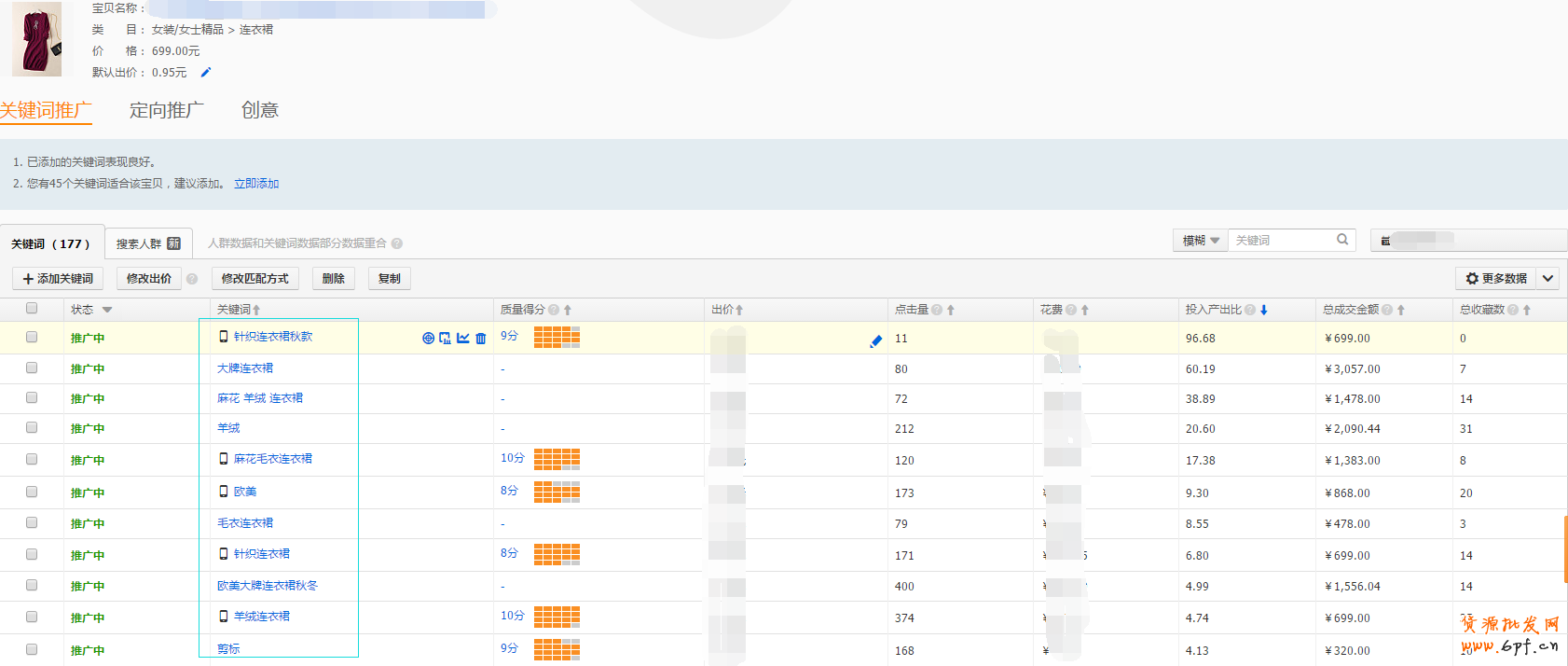This screenshot has width=1568, height=666.
Task: Click the search magnifier in the keyword box
Action: point(1342,240)
